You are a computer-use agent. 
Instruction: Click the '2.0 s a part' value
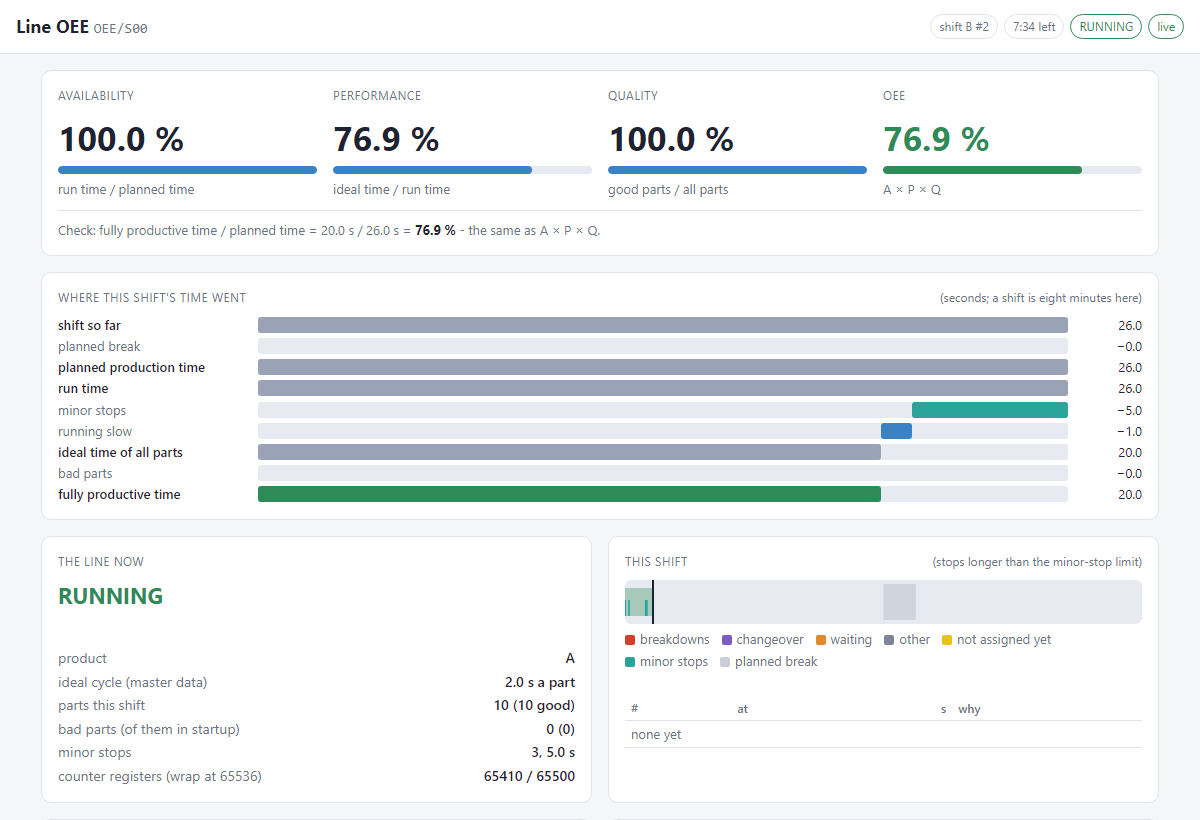[540, 683]
